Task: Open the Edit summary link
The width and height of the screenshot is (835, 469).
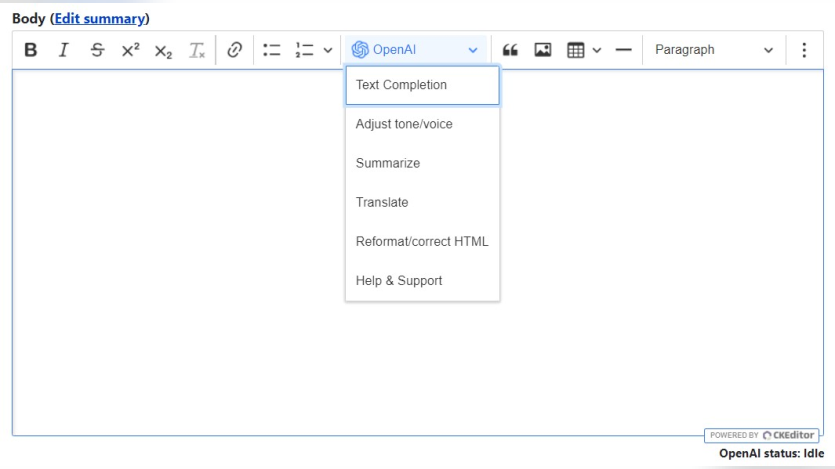Action: pos(100,19)
